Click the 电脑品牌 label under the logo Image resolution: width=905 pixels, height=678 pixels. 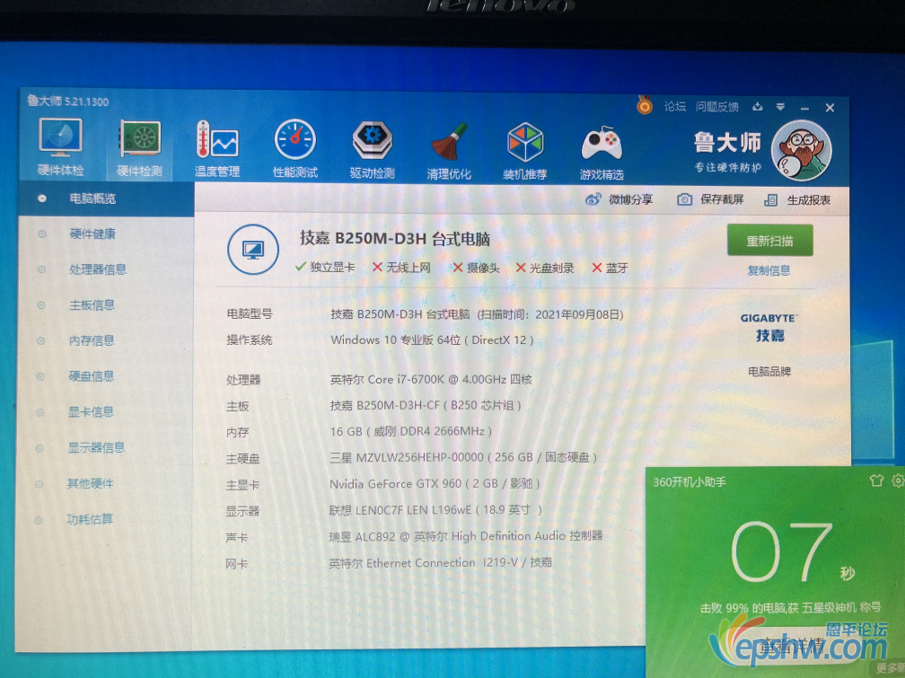coord(769,371)
